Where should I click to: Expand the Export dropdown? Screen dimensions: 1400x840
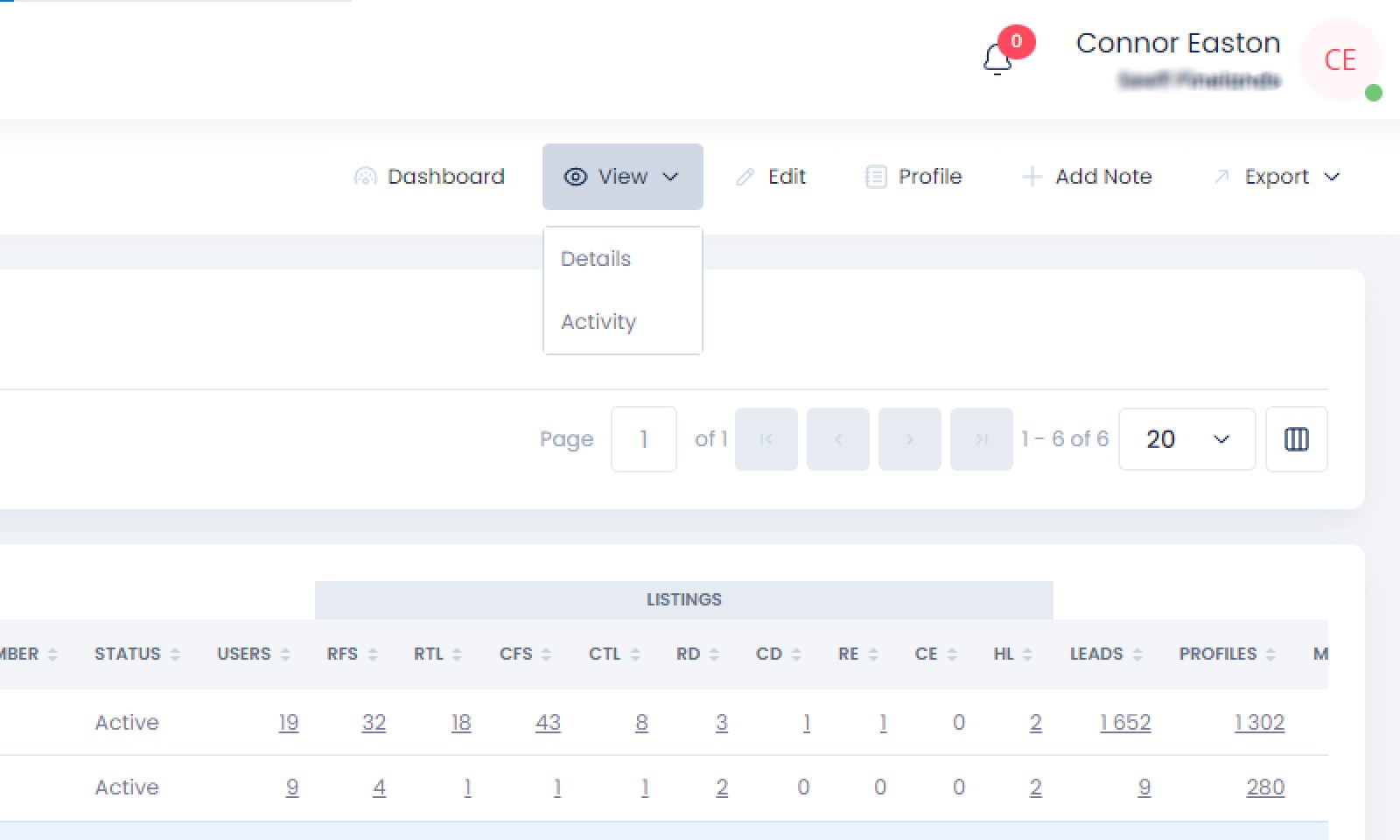1276,177
